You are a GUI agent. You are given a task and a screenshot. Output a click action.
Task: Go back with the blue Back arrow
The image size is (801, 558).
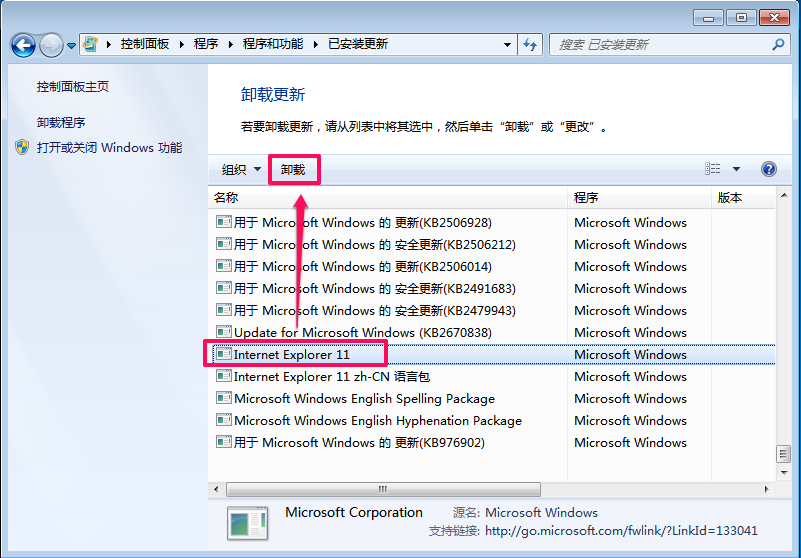23,45
